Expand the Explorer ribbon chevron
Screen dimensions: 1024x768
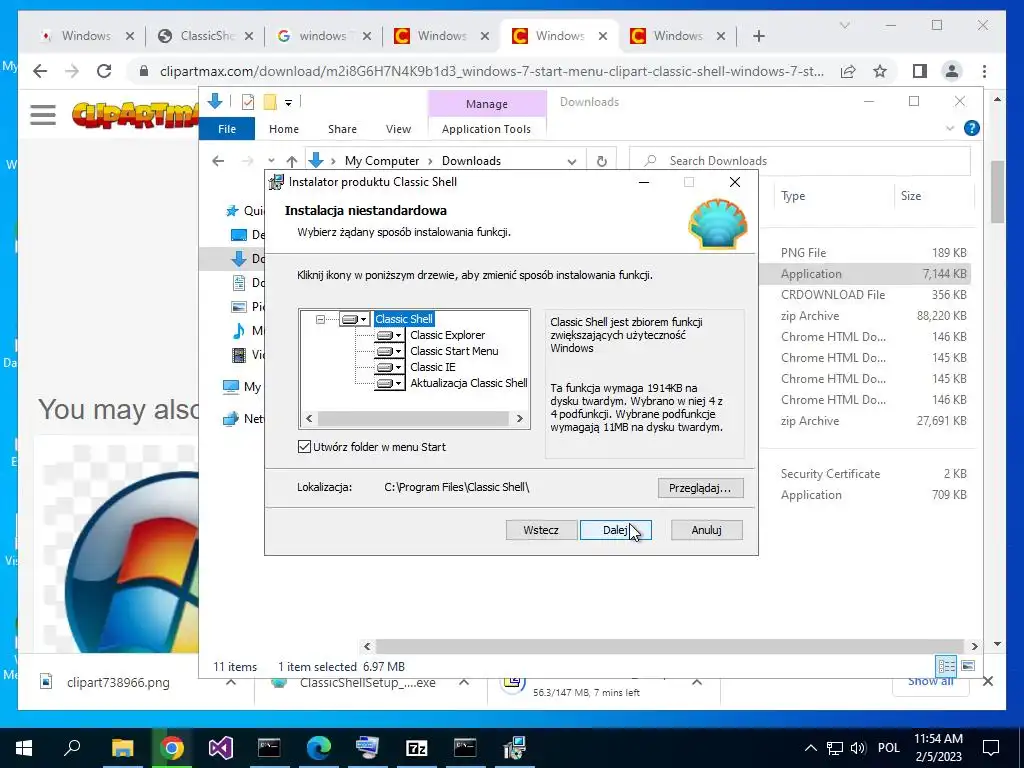pos(950,129)
